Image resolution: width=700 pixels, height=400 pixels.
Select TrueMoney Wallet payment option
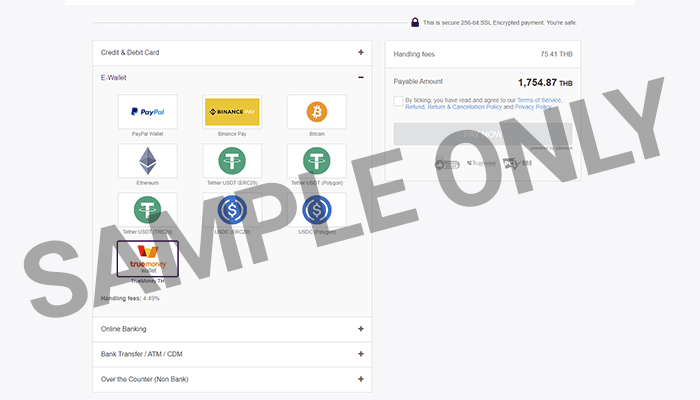coord(147,258)
